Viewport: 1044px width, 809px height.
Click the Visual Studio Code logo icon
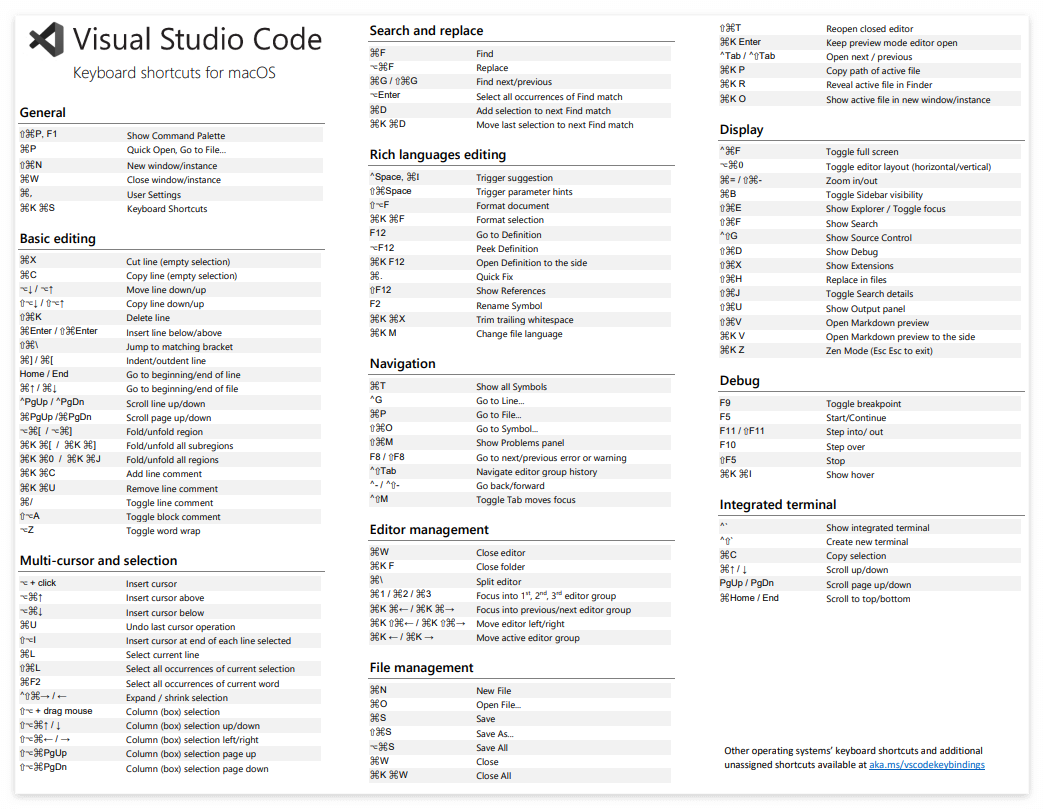coord(47,39)
